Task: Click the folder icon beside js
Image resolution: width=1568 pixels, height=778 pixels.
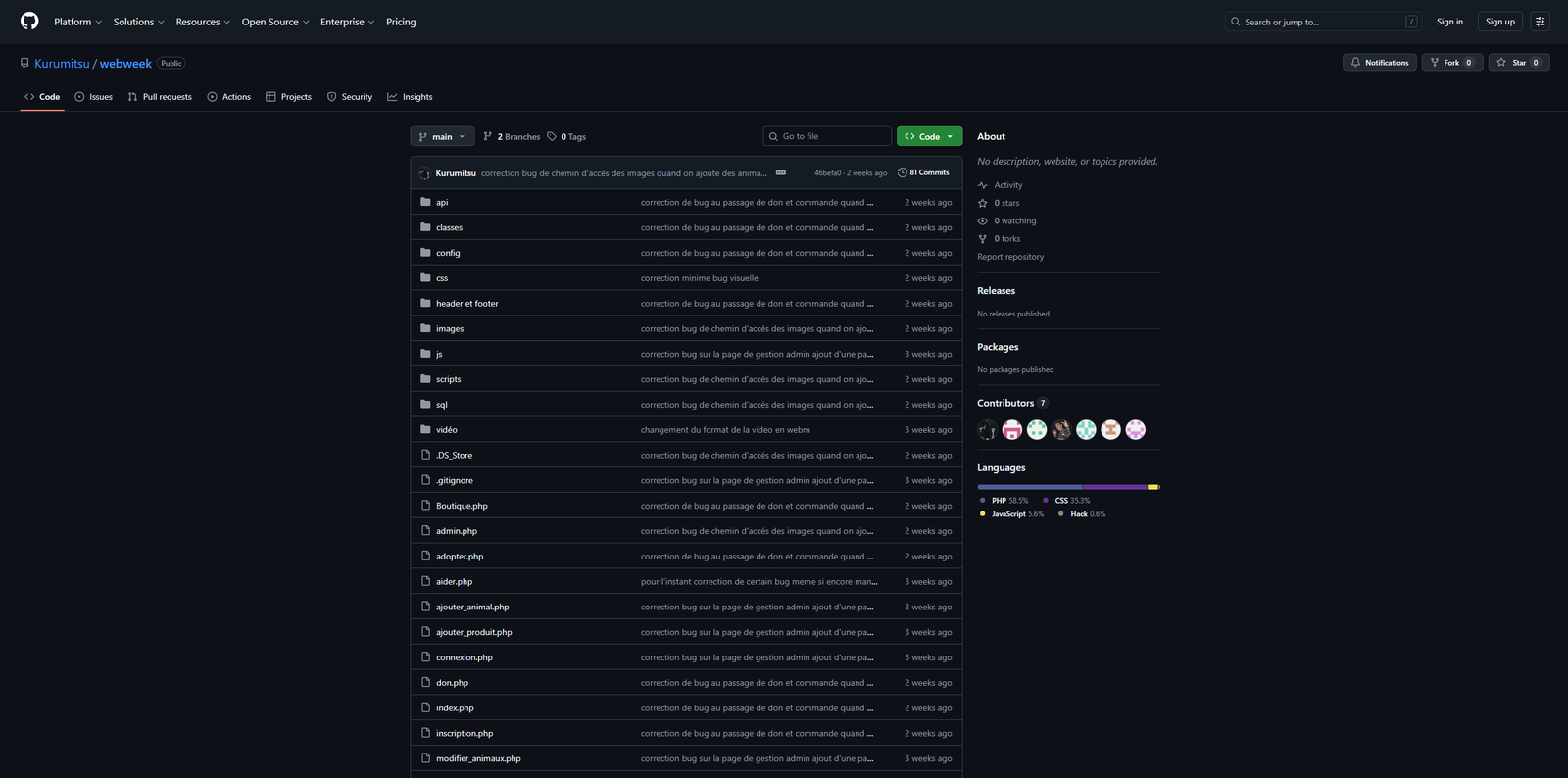Action: (x=425, y=354)
